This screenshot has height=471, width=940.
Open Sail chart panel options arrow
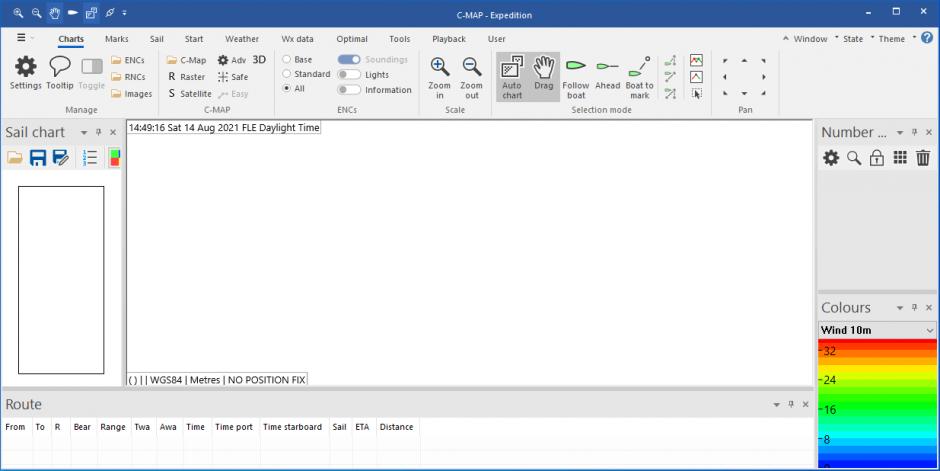(x=84, y=132)
